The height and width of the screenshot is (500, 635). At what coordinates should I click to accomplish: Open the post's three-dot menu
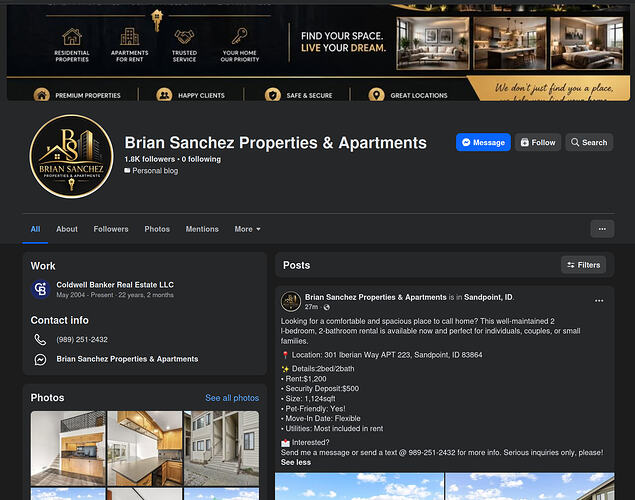pos(599,301)
